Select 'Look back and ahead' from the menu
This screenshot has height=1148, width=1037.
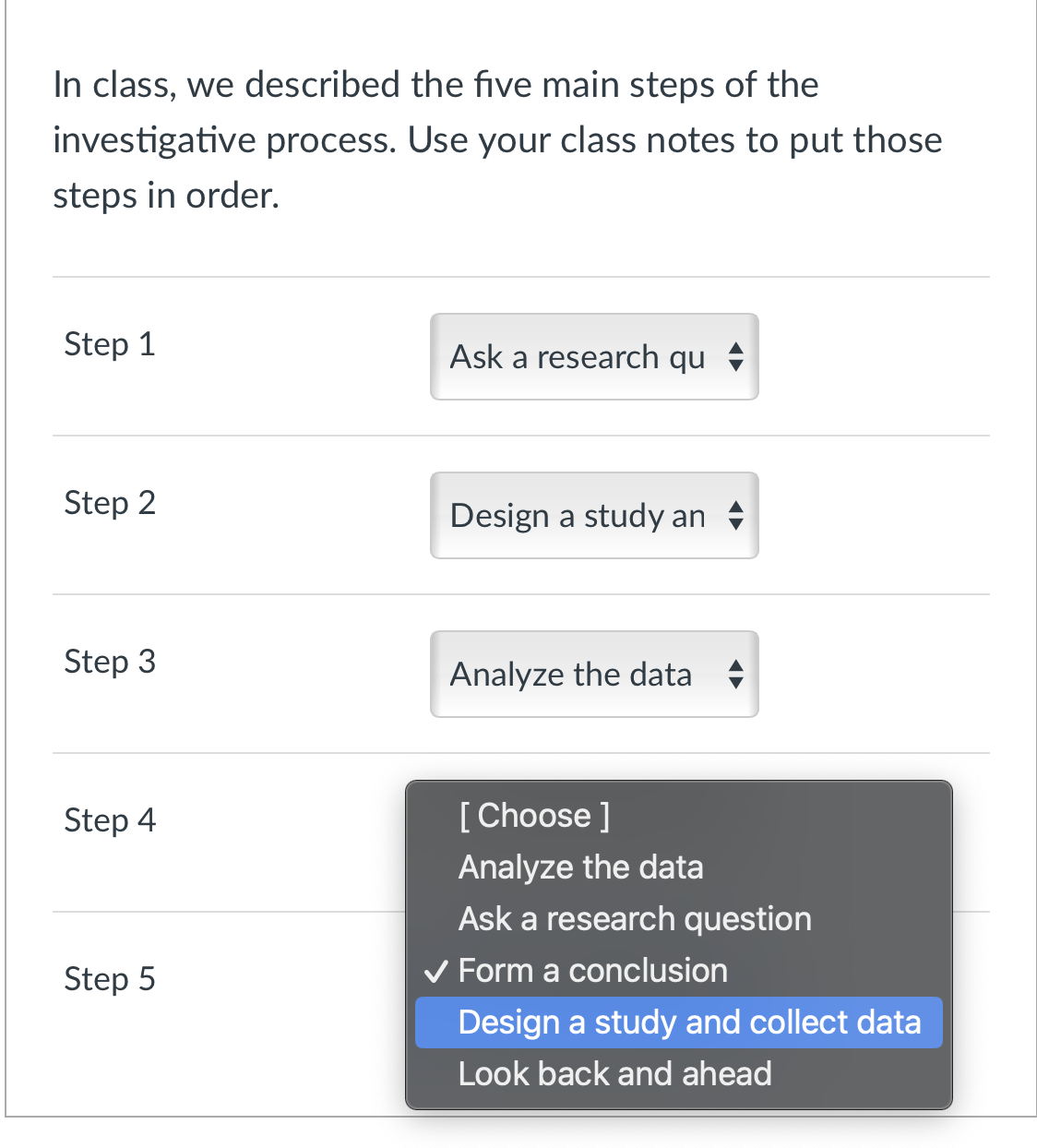point(614,1073)
